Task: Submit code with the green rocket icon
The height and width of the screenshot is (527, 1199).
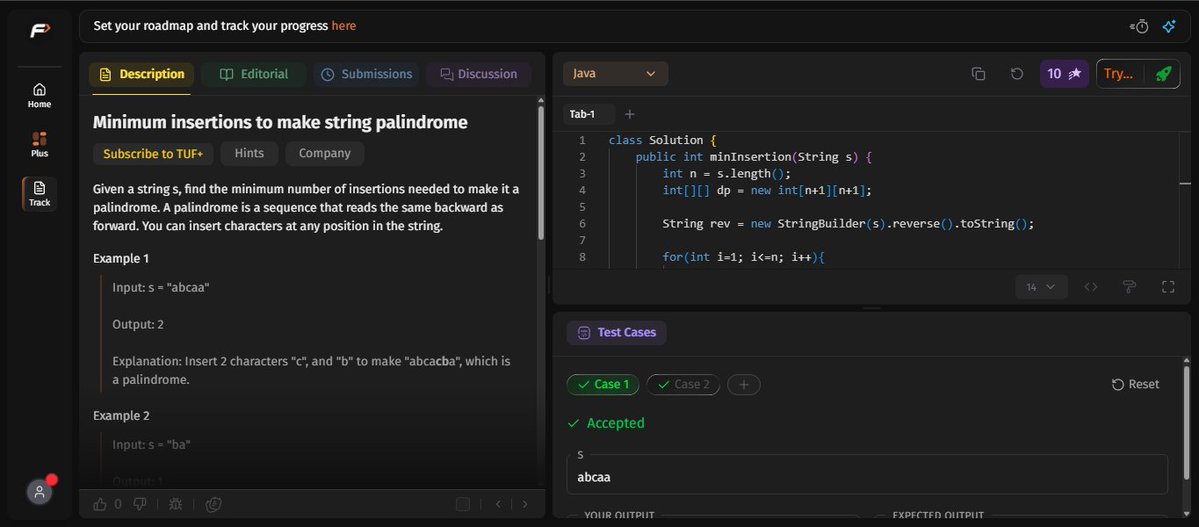Action: click(x=1163, y=74)
